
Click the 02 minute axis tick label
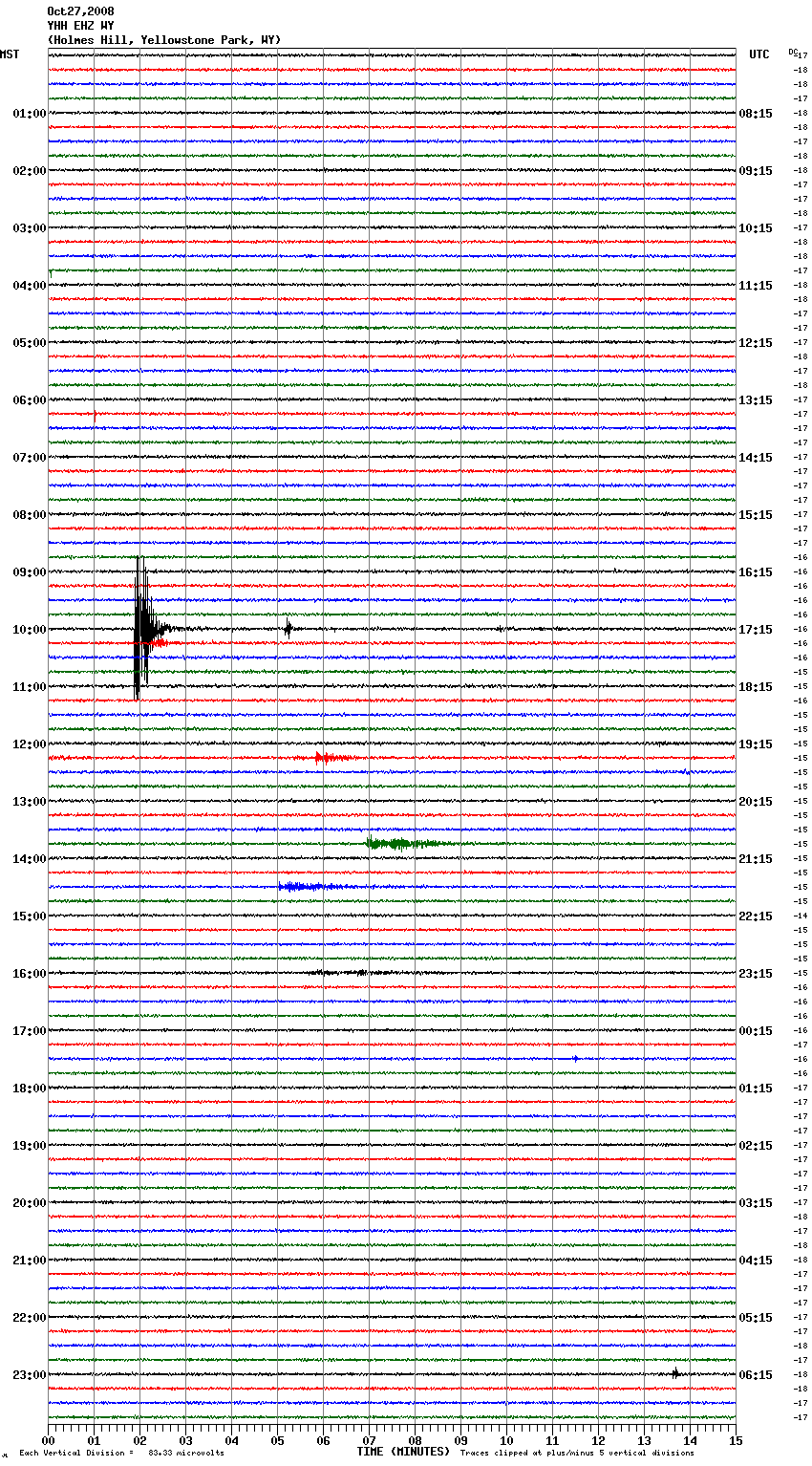[x=139, y=1441]
